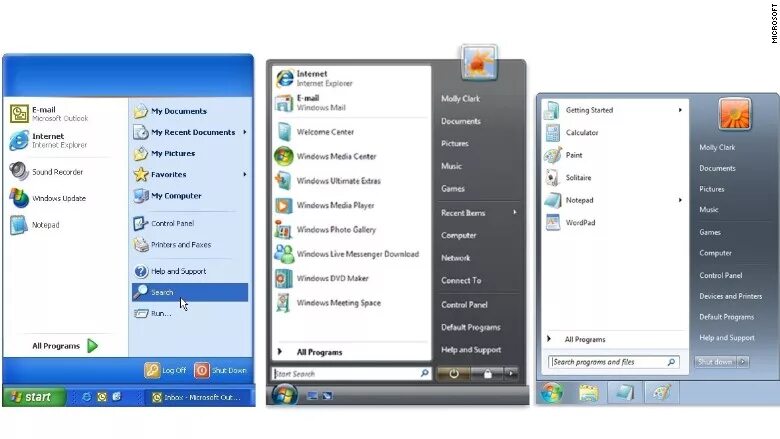Launch Solitaire in Windows 7 menu
Screen dimensions: 780x439
568,177
